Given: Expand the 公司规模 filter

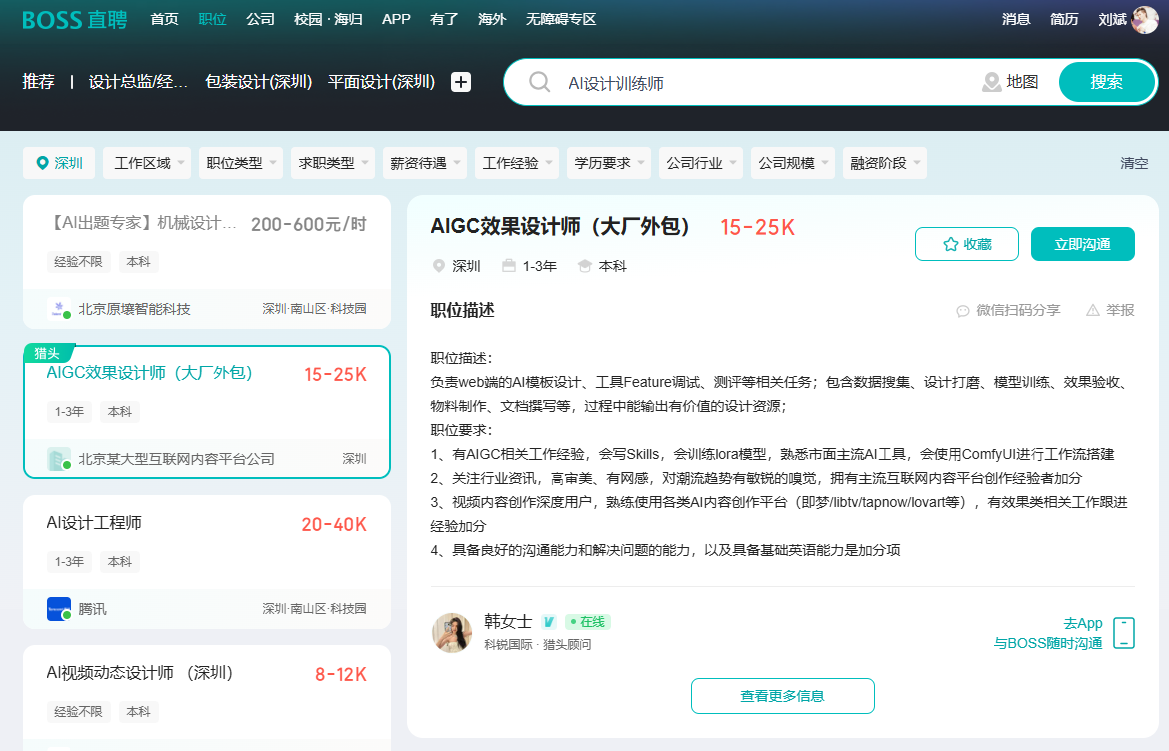Looking at the screenshot, I should click(793, 163).
